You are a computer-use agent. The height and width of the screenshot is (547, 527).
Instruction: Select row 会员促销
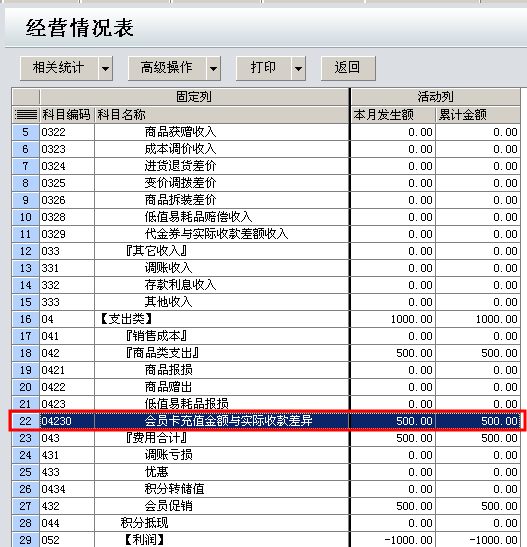coord(266,506)
